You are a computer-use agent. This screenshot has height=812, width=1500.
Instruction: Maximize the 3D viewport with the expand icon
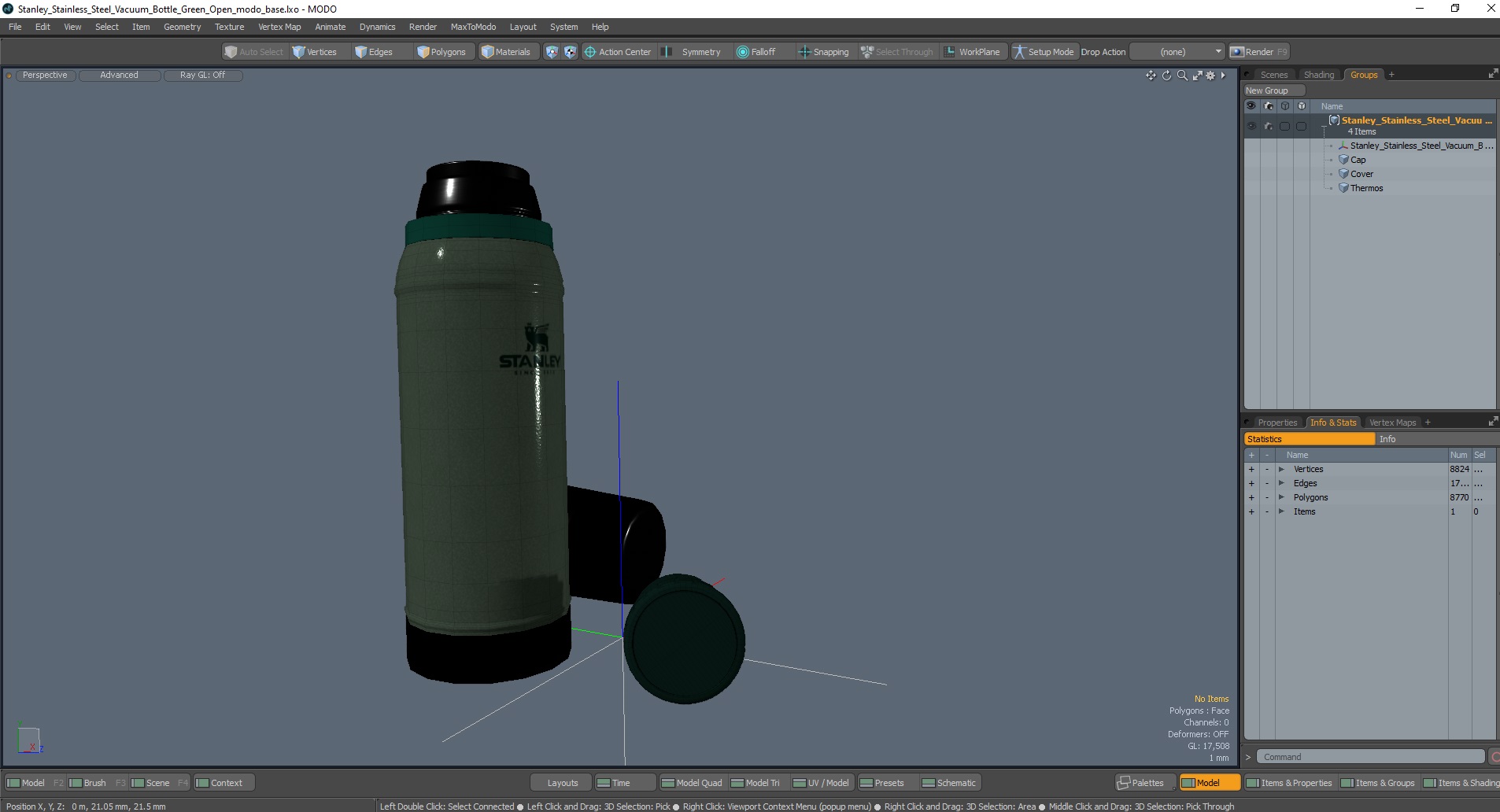[1197, 76]
